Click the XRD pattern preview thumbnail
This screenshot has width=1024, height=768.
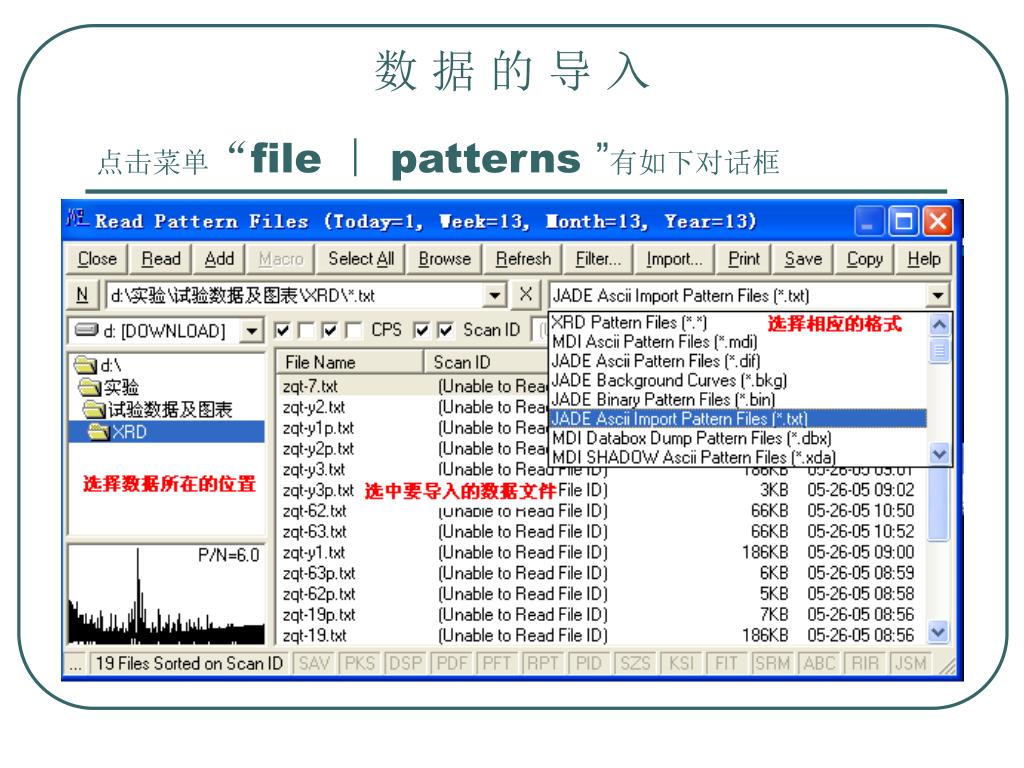tap(167, 594)
